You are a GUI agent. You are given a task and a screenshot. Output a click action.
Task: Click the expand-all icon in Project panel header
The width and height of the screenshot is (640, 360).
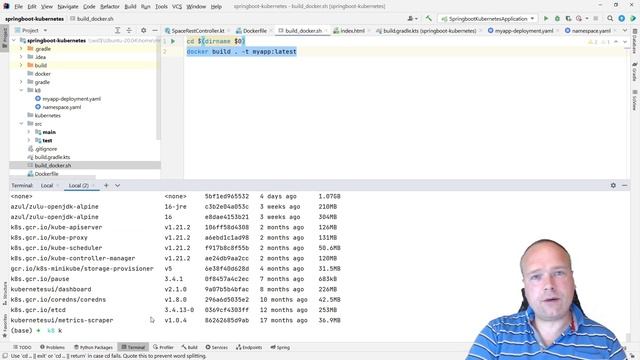pyautogui.click(x=118, y=30)
